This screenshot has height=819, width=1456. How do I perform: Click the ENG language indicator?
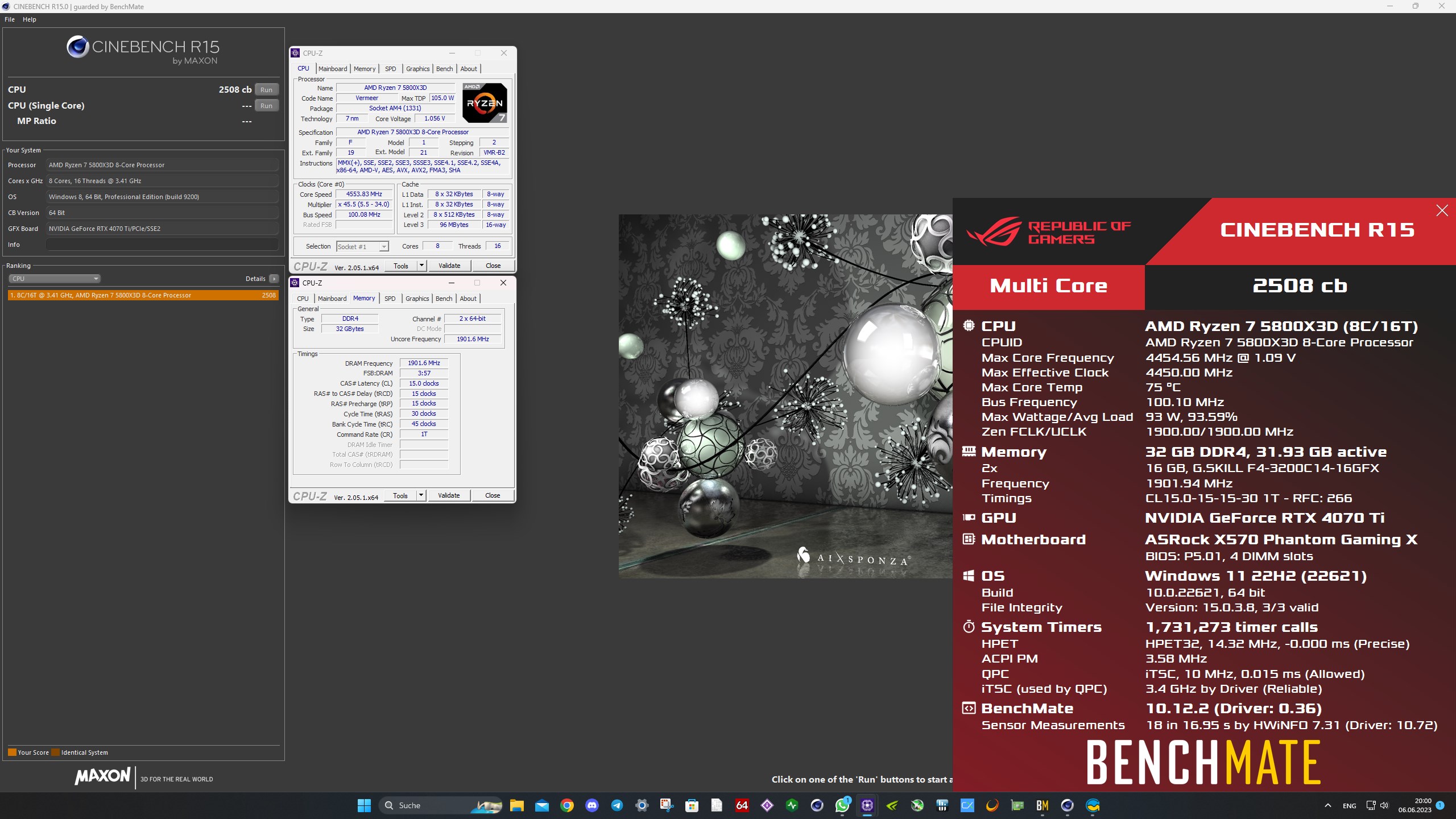1350,805
